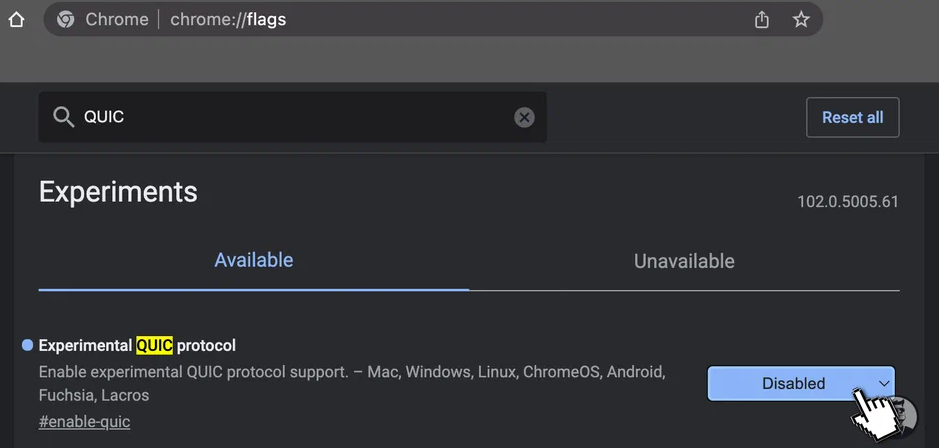Click the blue modified-flag dot indicator

pyautogui.click(x=27, y=345)
